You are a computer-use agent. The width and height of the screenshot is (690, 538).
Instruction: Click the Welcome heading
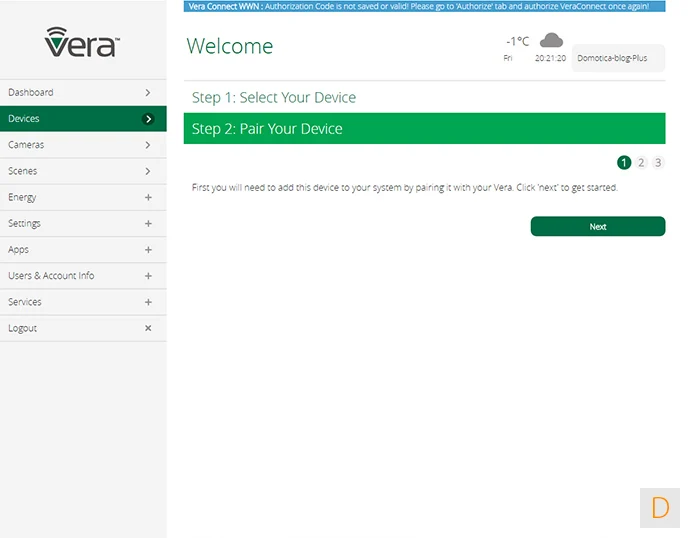click(230, 46)
